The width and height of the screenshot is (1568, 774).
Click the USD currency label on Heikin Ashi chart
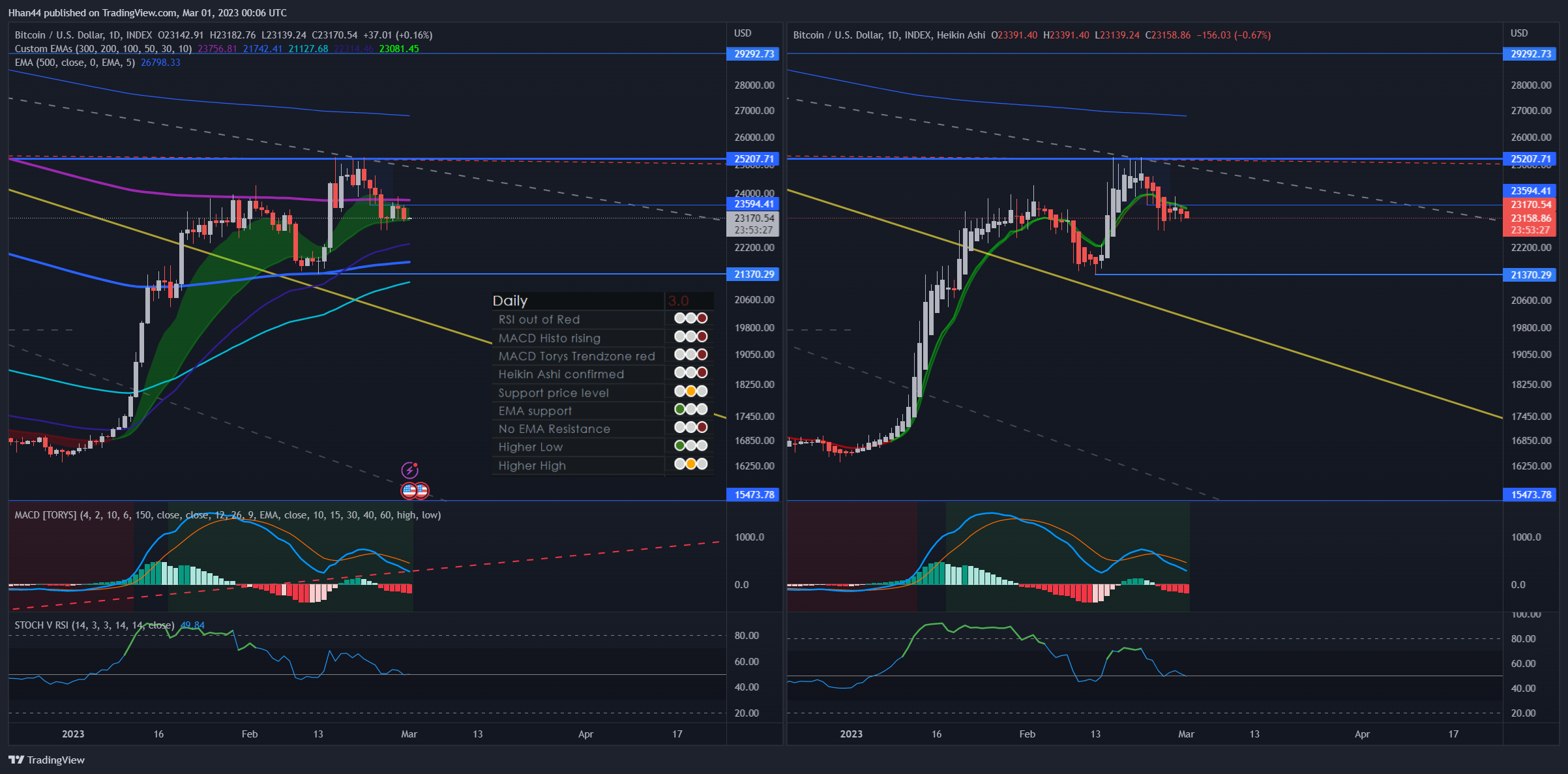(1519, 33)
